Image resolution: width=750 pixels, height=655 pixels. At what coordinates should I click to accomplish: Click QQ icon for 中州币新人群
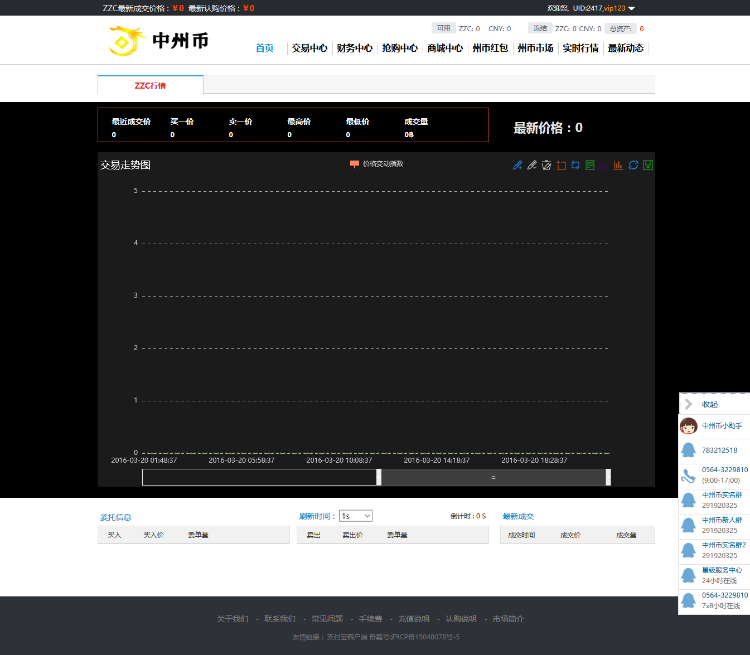pos(688,525)
